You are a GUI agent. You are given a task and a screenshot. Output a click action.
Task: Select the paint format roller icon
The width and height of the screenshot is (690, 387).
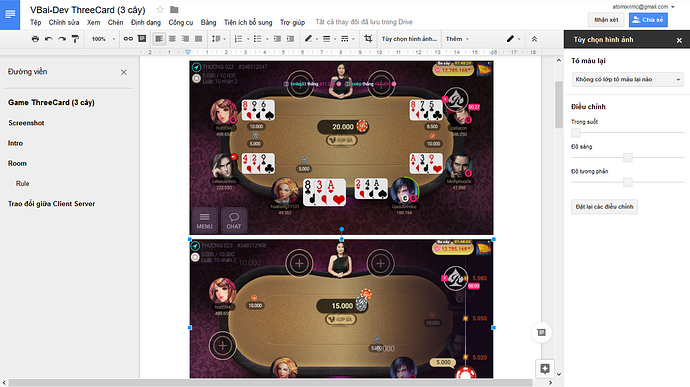pyautogui.click(x=75, y=39)
